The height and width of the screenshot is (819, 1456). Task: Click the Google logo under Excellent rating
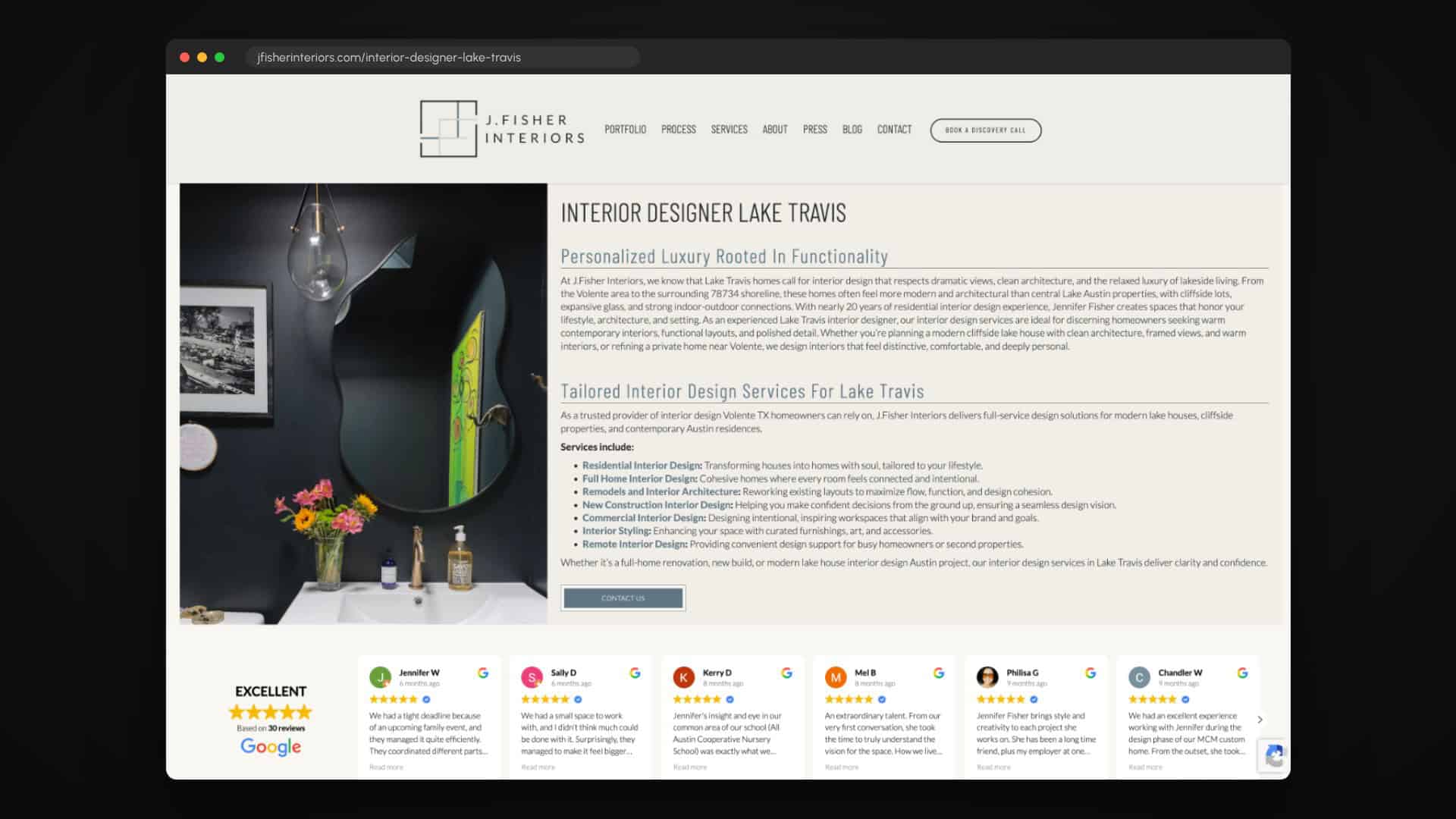pyautogui.click(x=271, y=747)
